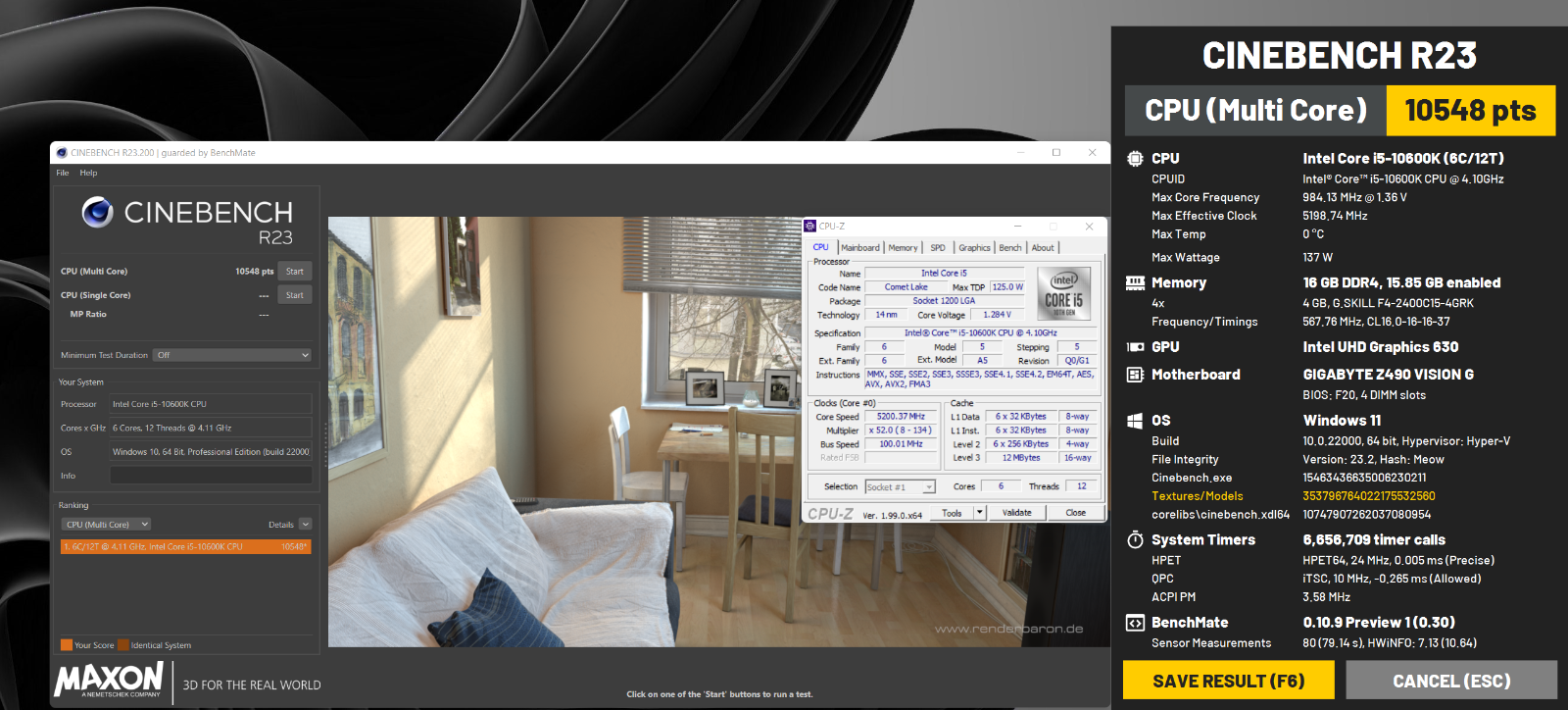This screenshot has height=710, width=1568.
Task: Start the CPU (Multi Core) test
Action: [295, 272]
